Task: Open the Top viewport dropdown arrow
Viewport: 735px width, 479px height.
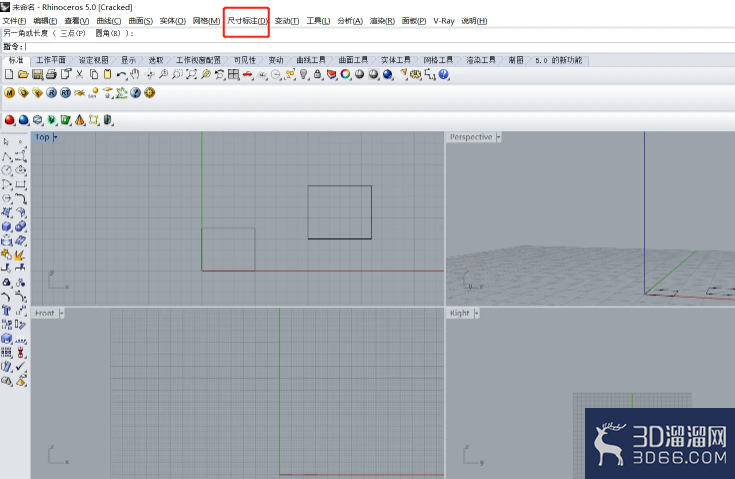Action: [x=55, y=137]
